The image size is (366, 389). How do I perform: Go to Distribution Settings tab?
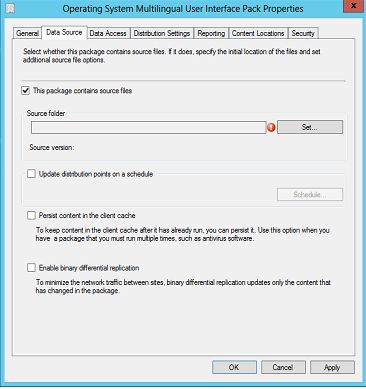(x=162, y=33)
